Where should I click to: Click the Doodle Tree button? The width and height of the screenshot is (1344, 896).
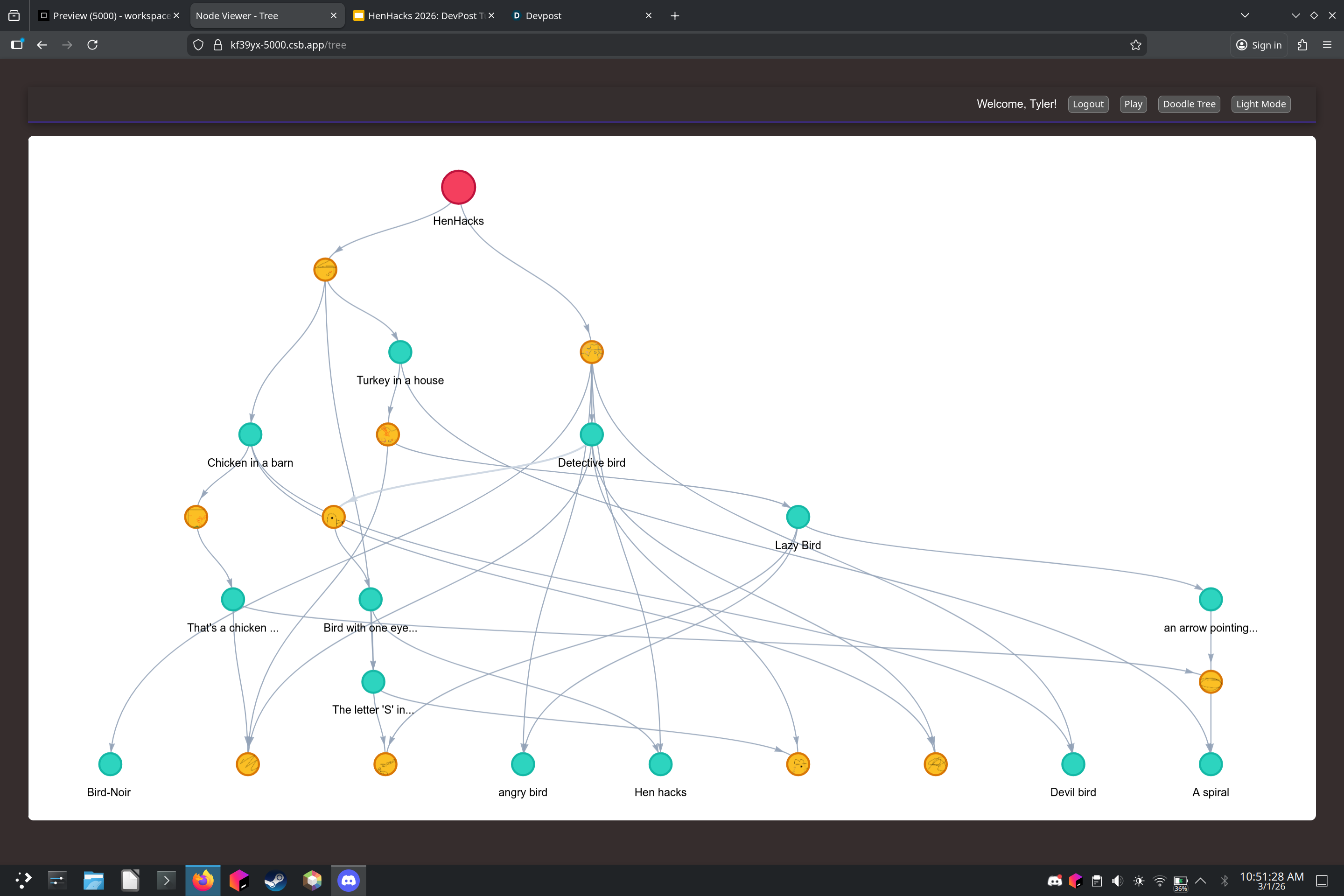[1189, 104]
